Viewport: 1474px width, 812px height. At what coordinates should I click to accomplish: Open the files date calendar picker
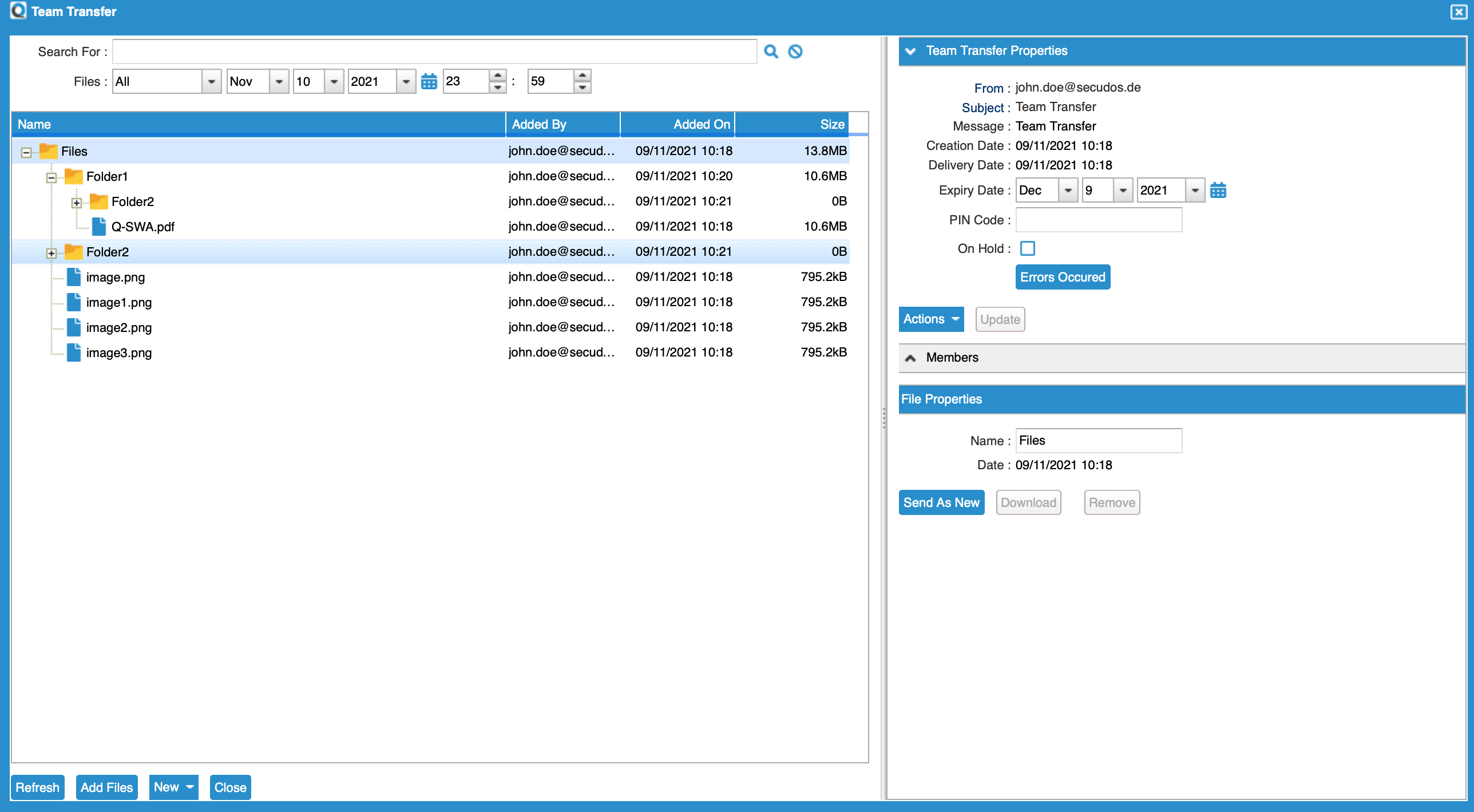click(x=429, y=81)
